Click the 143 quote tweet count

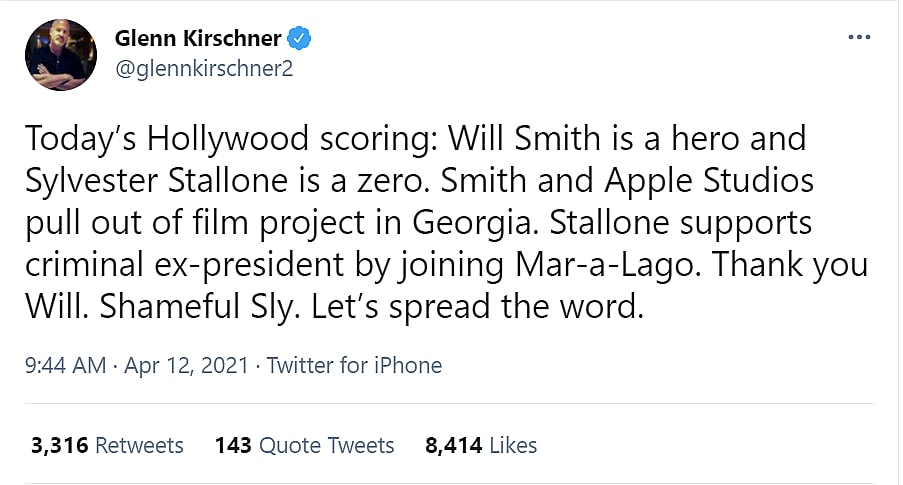[232, 445]
